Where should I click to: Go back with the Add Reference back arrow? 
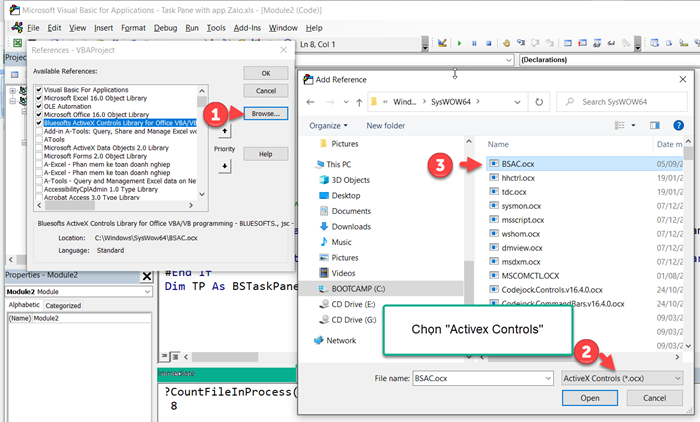(x=310, y=102)
